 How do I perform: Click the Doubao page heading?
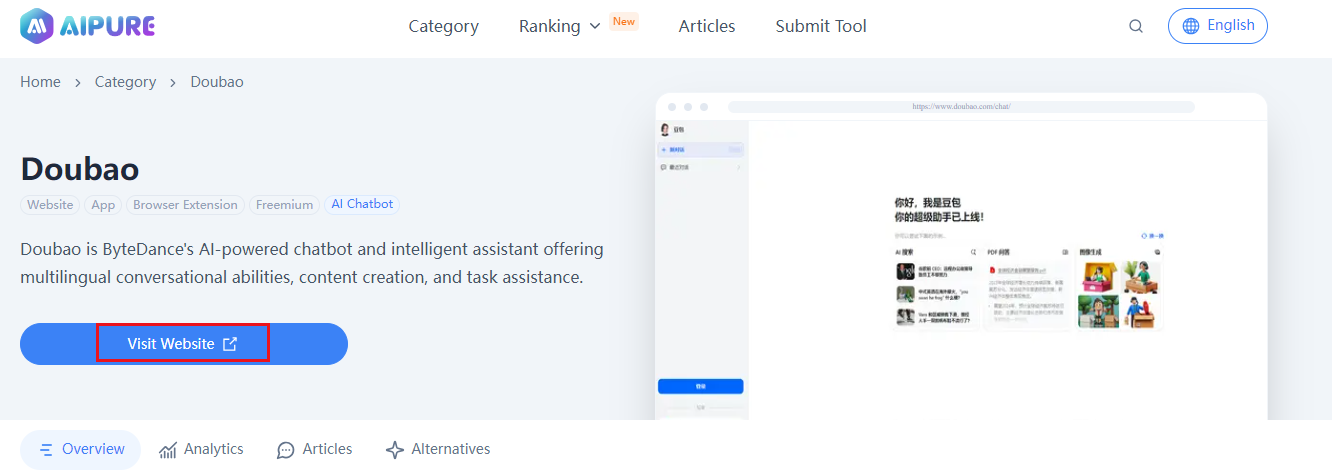tap(80, 169)
